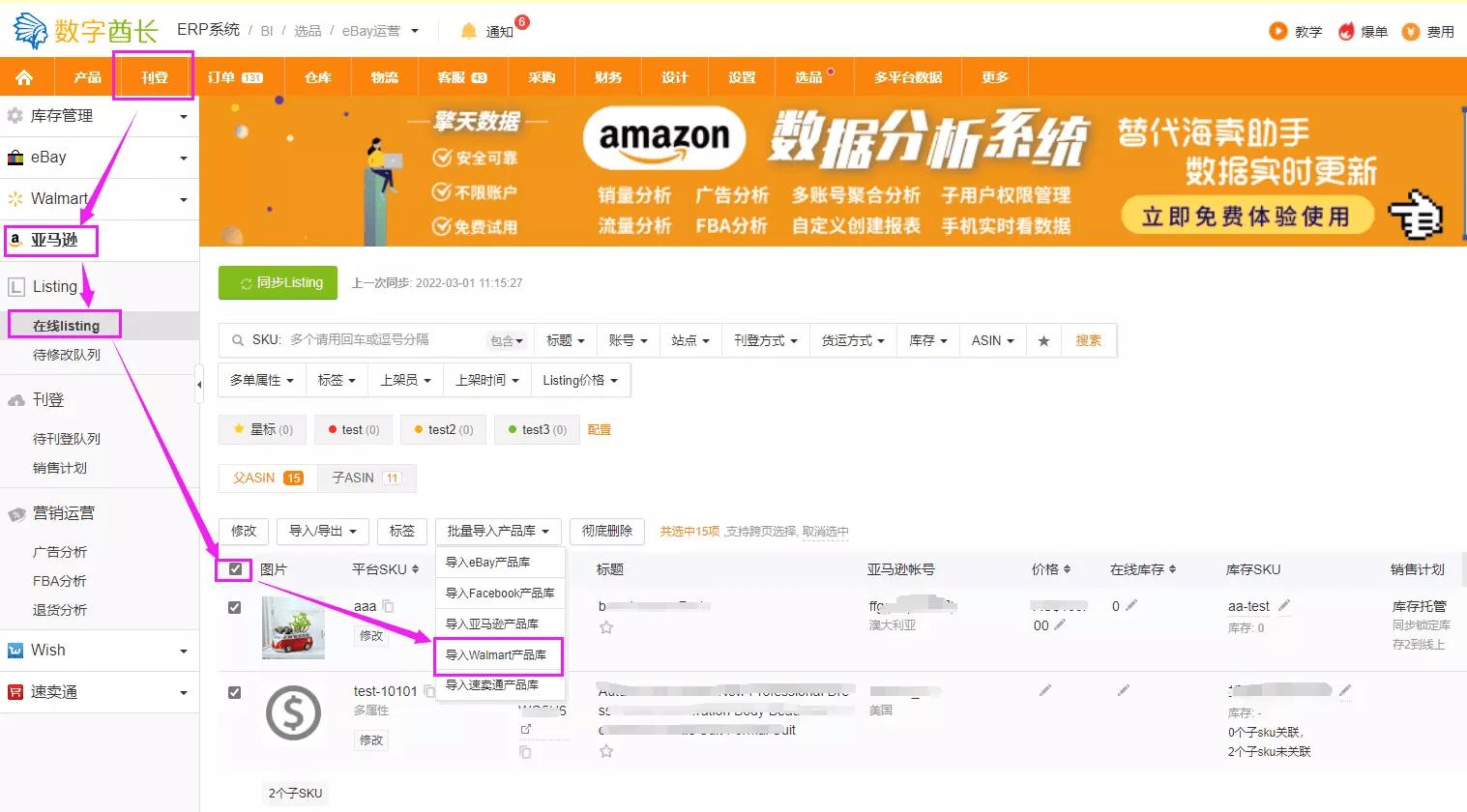Select 导入Walmart产品库 from the menu
Viewport: 1467px width, 812px height.
click(499, 655)
